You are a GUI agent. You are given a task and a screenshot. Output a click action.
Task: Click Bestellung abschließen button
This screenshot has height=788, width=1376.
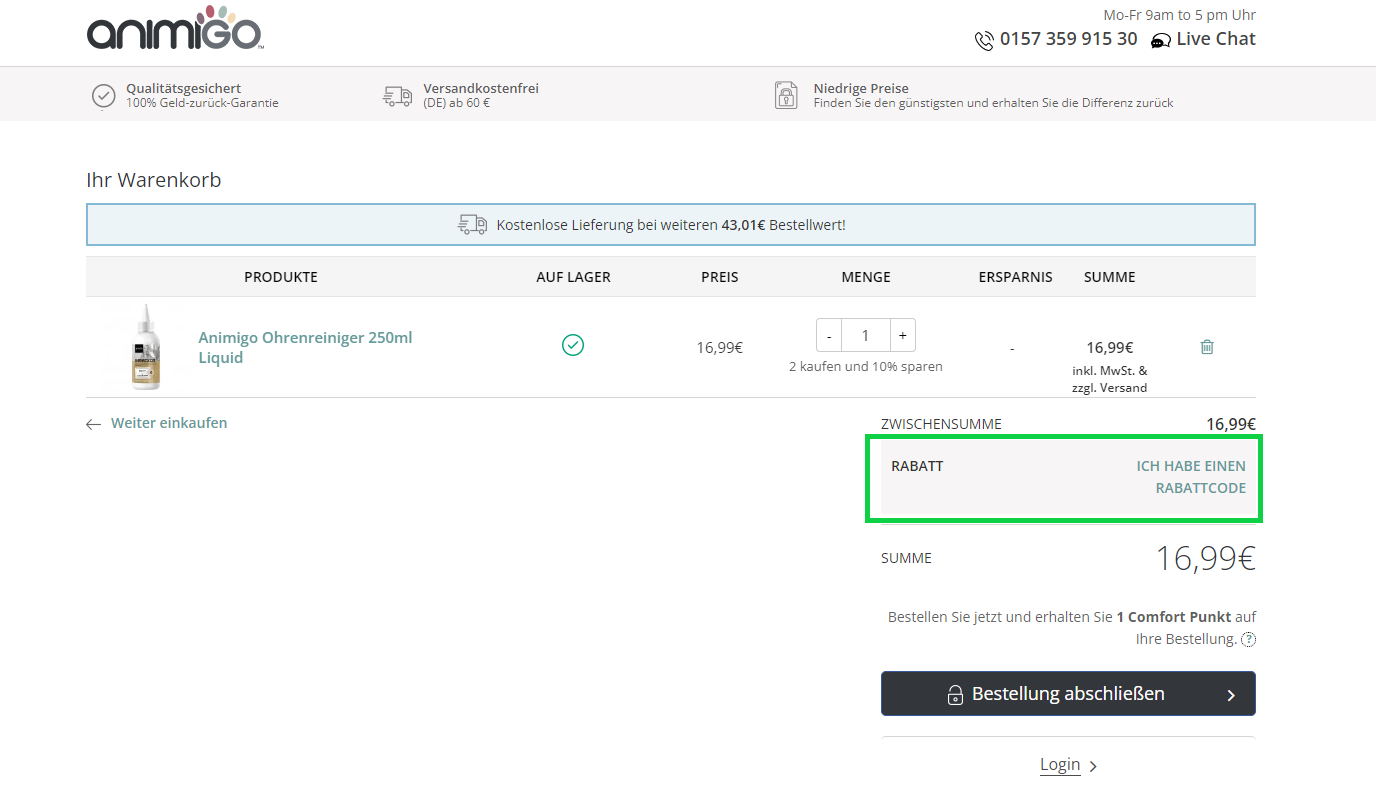pos(1068,694)
